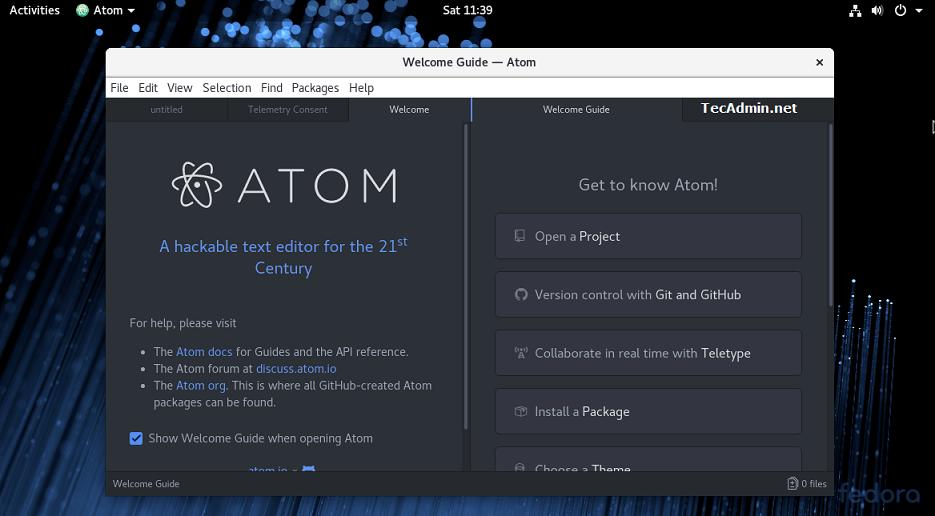
Task: Click the For help, please visit text
Action: [183, 323]
